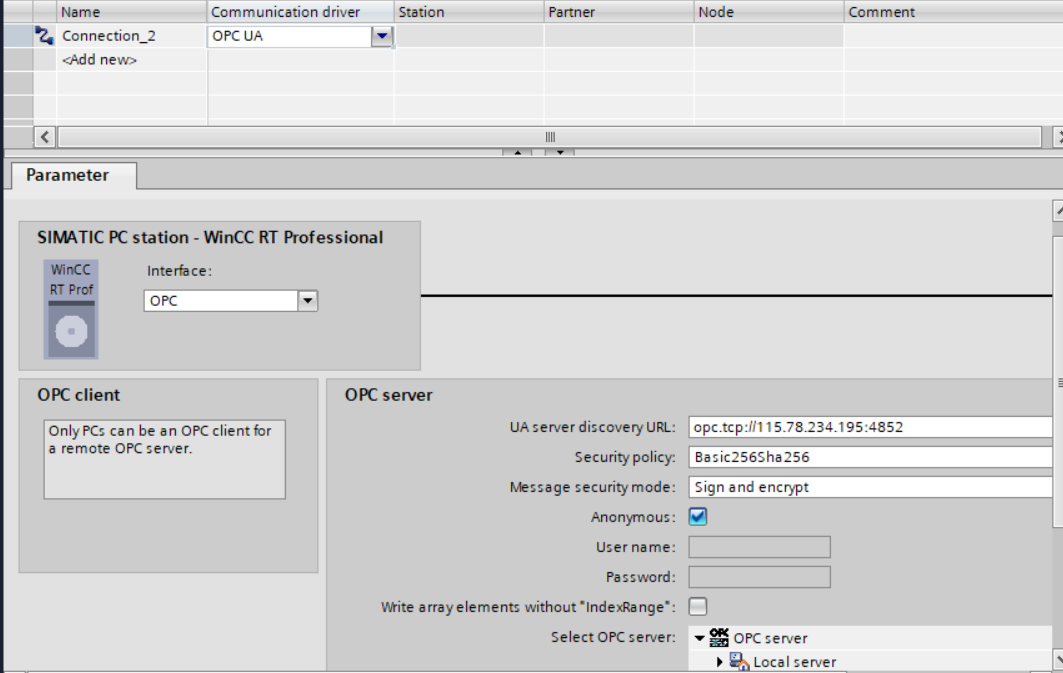Image resolution: width=1063 pixels, height=673 pixels.
Task: Open the Communication driver dropdown arrow
Action: (x=382, y=36)
